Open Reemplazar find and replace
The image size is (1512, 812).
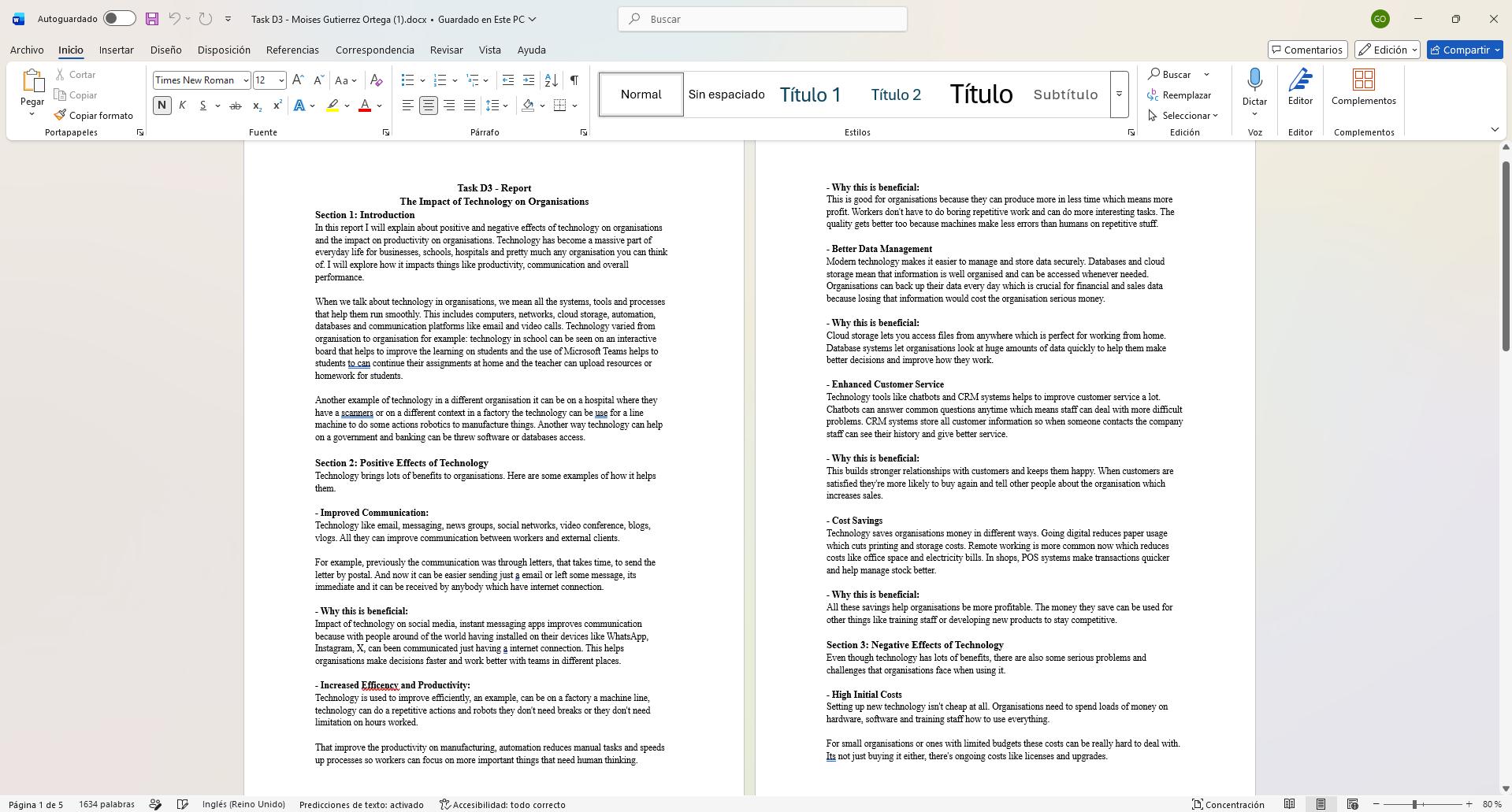click(1179, 95)
